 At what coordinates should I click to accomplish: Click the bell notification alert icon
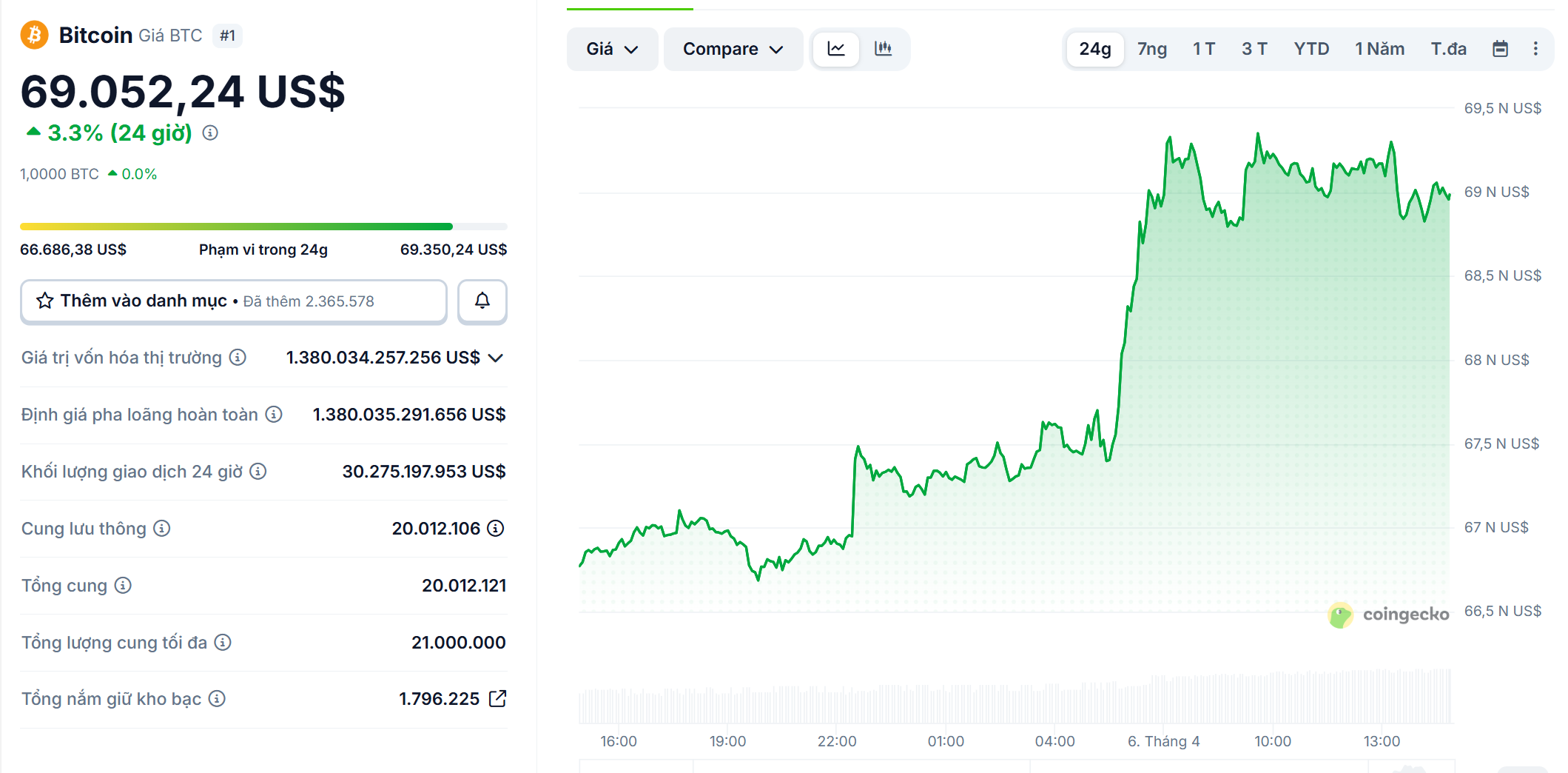(x=482, y=301)
